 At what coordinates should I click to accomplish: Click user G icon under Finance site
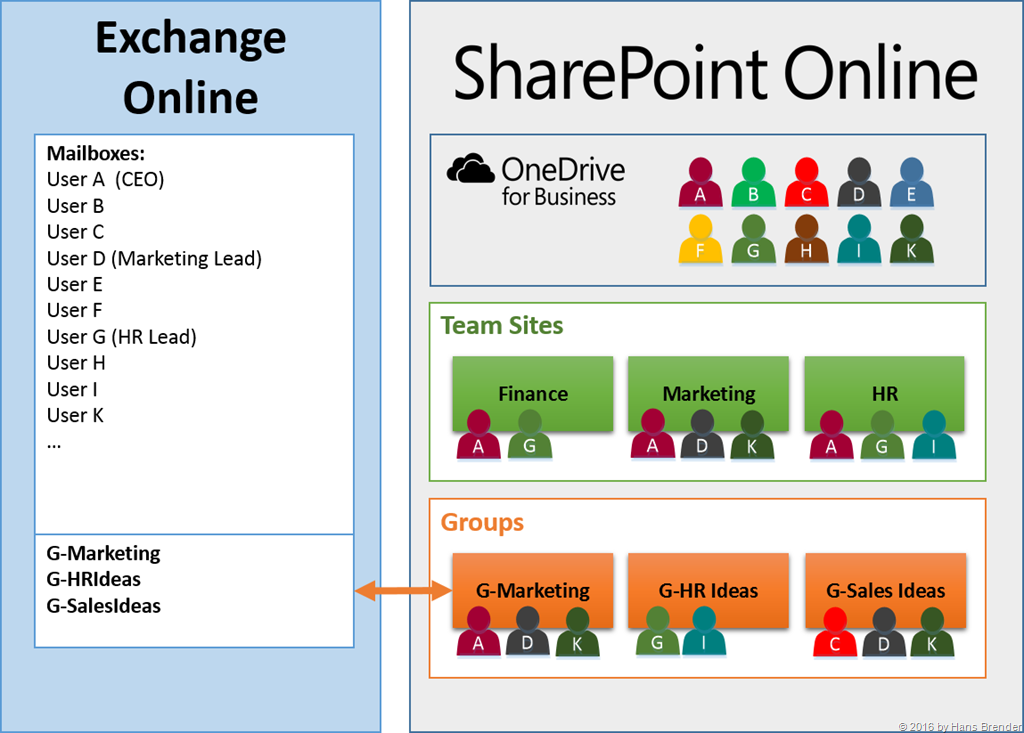point(531,435)
